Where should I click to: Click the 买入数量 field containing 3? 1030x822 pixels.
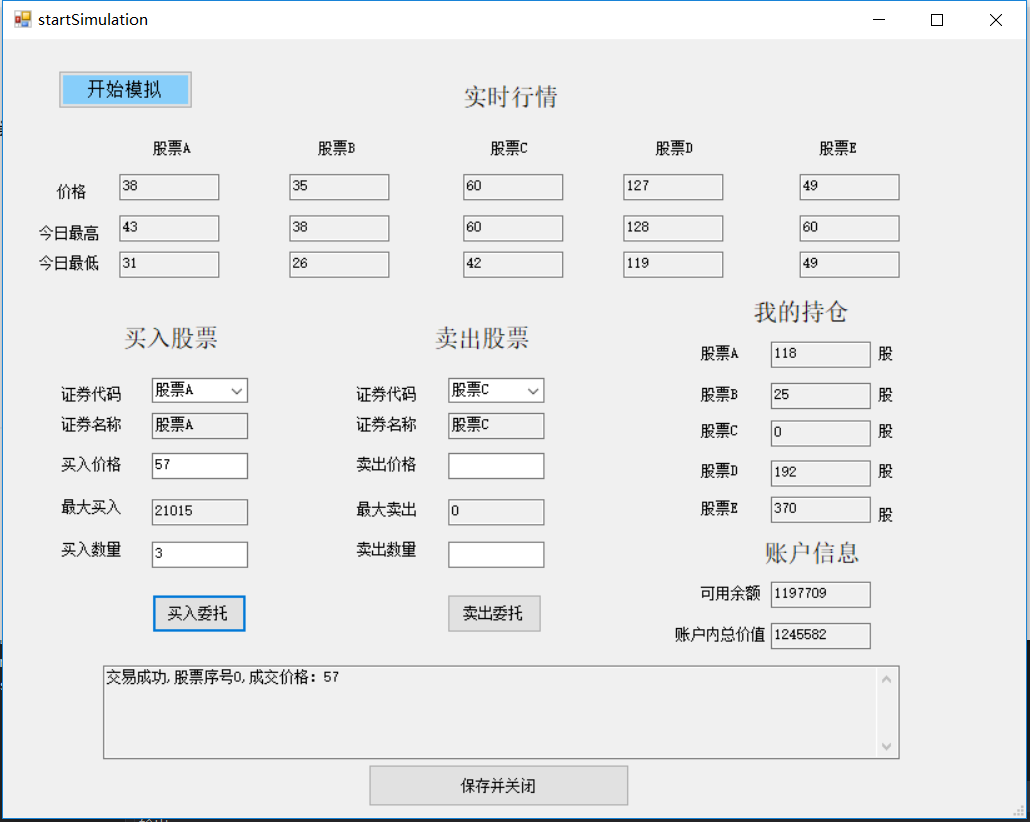pyautogui.click(x=198, y=554)
